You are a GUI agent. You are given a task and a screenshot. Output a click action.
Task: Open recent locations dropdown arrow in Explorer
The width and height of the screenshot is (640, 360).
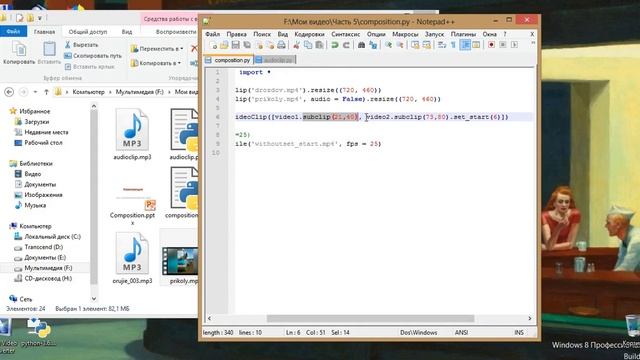point(36,92)
